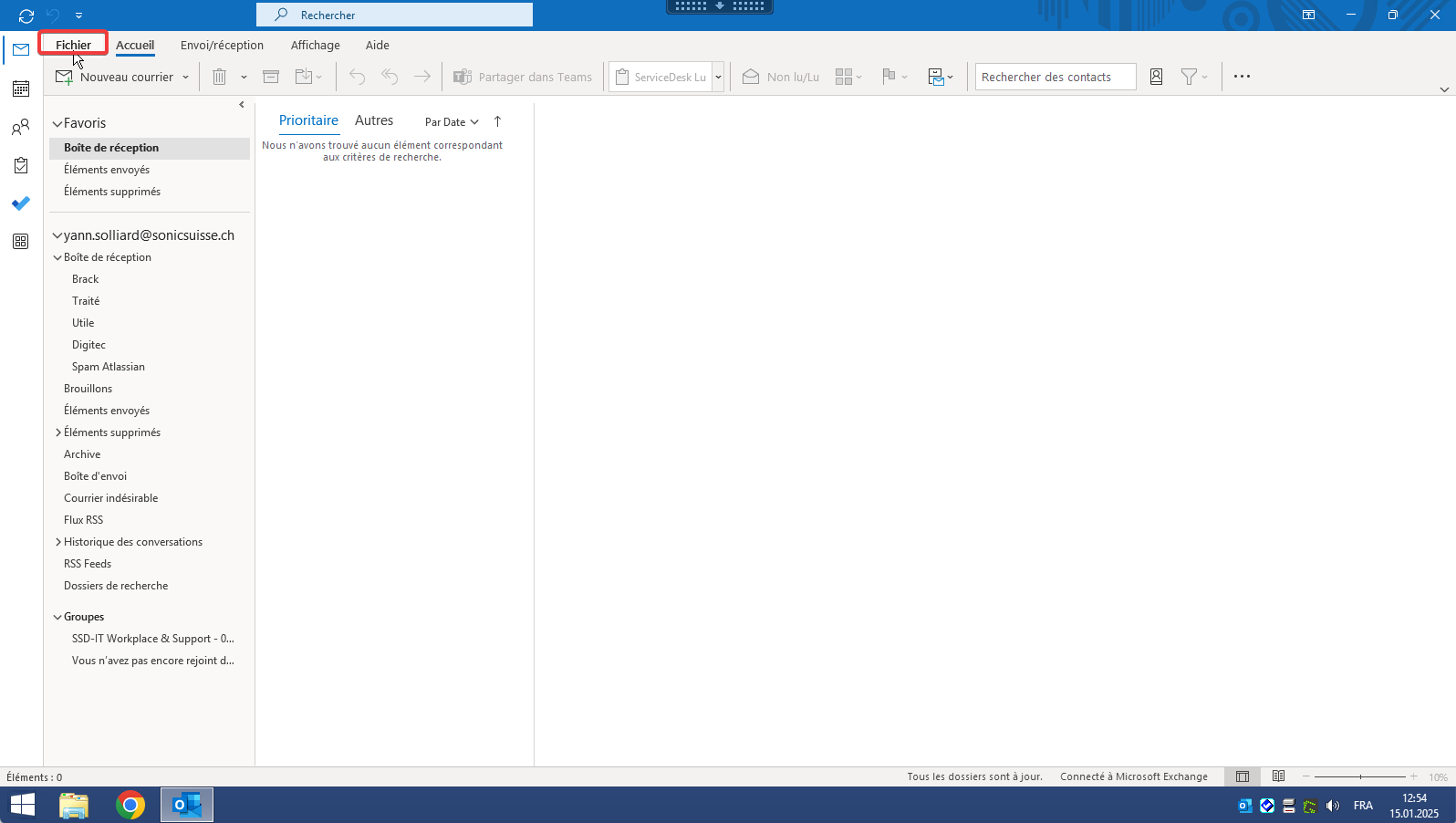The width and height of the screenshot is (1456, 823).
Task: Expand the Historique des conversations folder
Action: 58,542
